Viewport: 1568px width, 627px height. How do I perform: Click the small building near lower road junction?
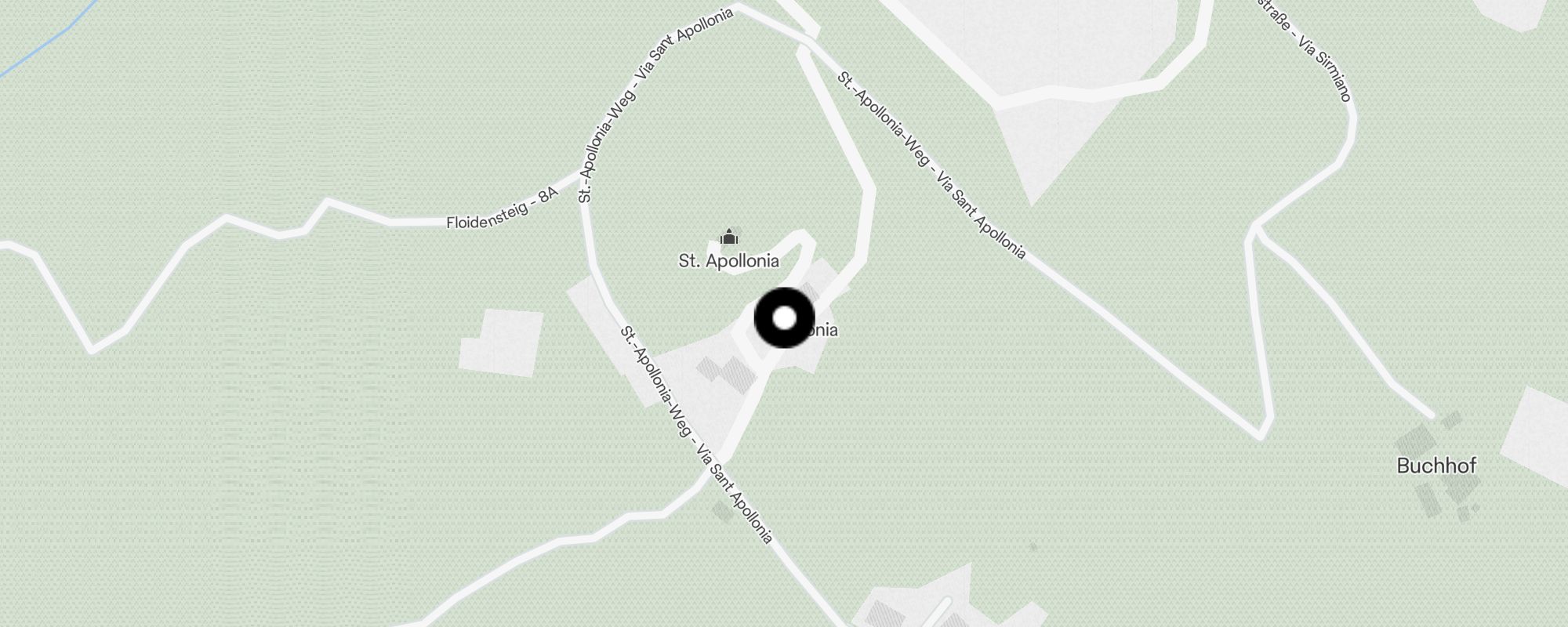[723, 512]
